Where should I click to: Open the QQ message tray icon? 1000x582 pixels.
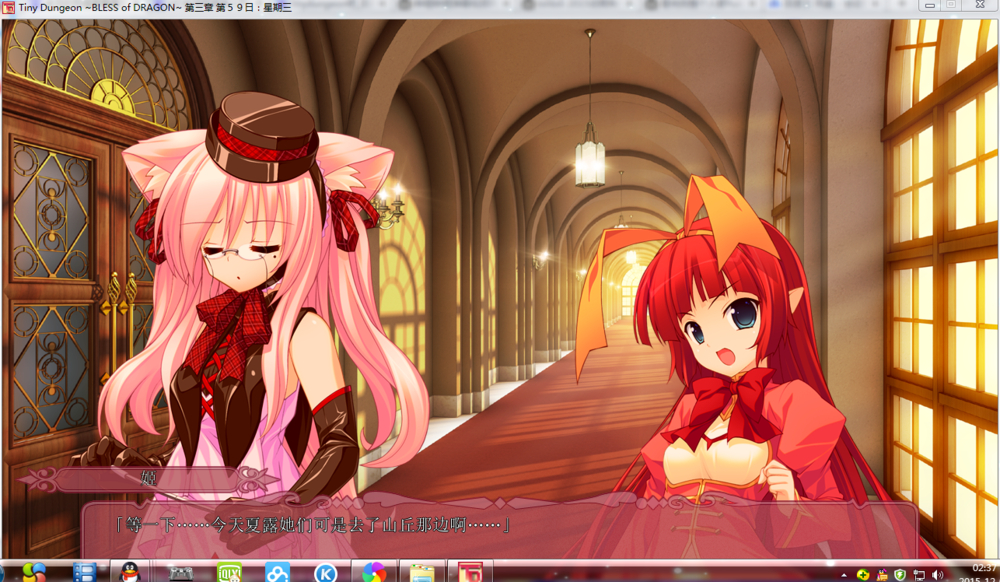tap(882, 575)
